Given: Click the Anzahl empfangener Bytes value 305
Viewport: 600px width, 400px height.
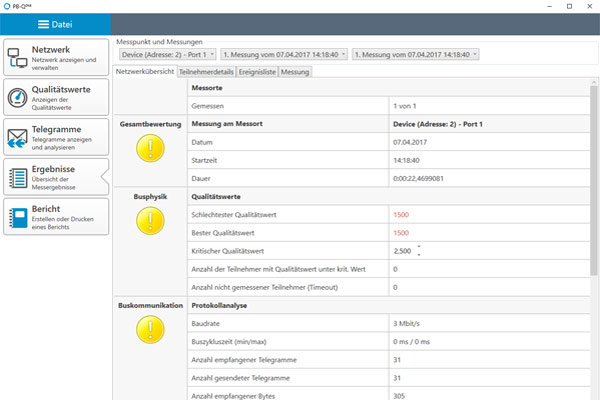Looking at the screenshot, I should [x=399, y=396].
